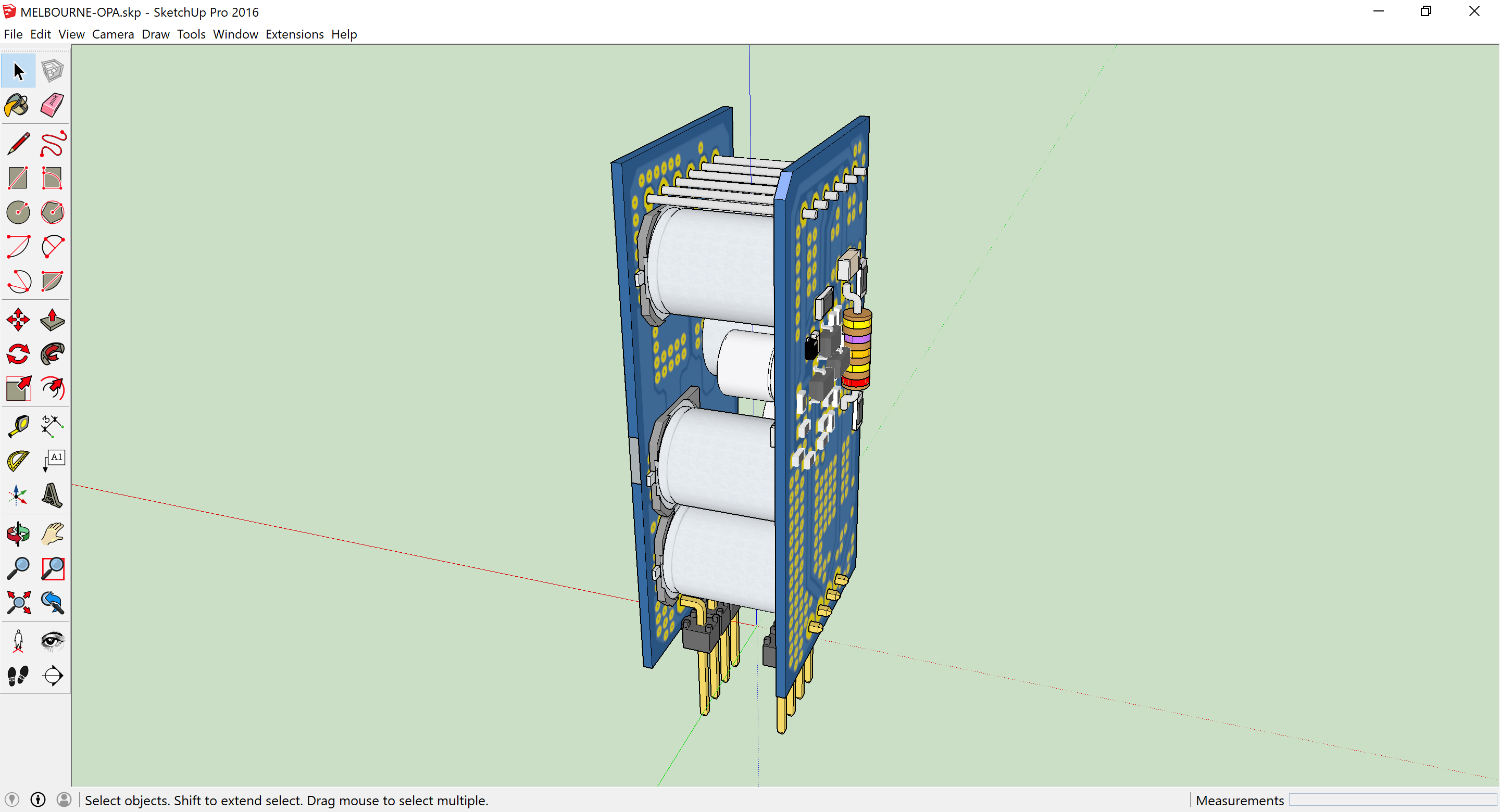Activate the Section Plane tool
The width and height of the screenshot is (1500, 812).
(53, 675)
